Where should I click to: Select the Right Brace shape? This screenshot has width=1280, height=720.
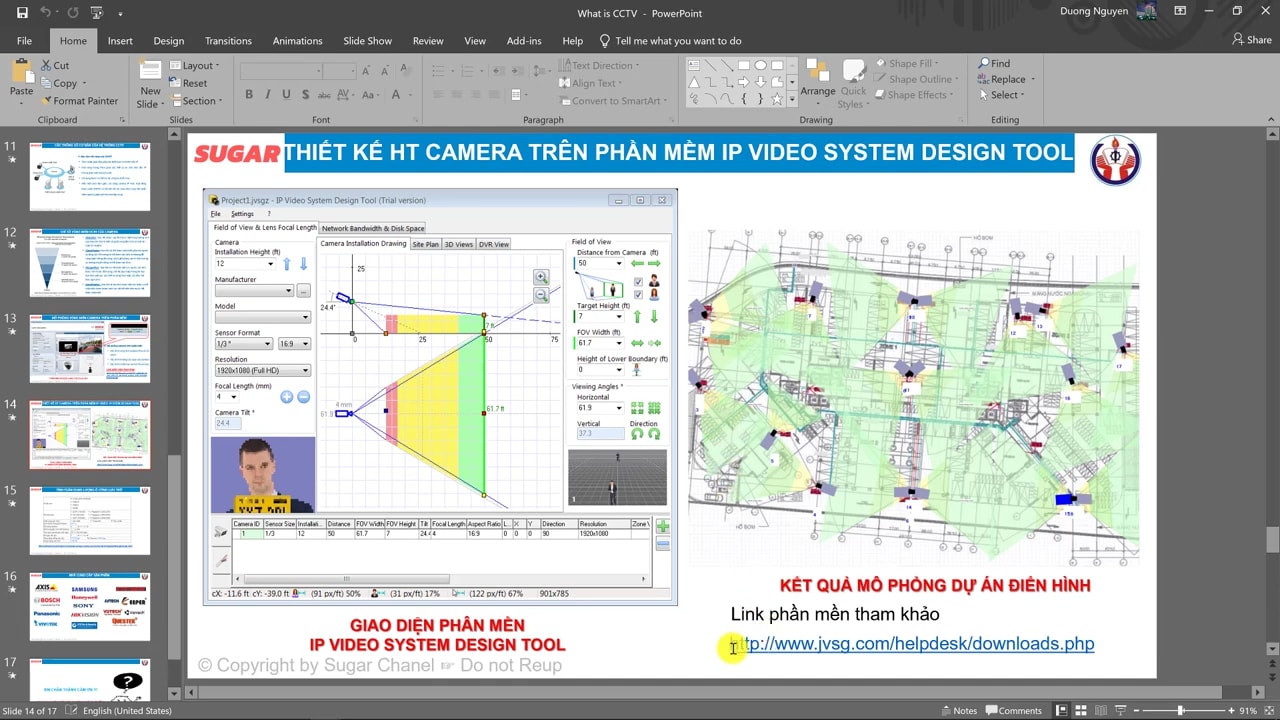click(760, 98)
